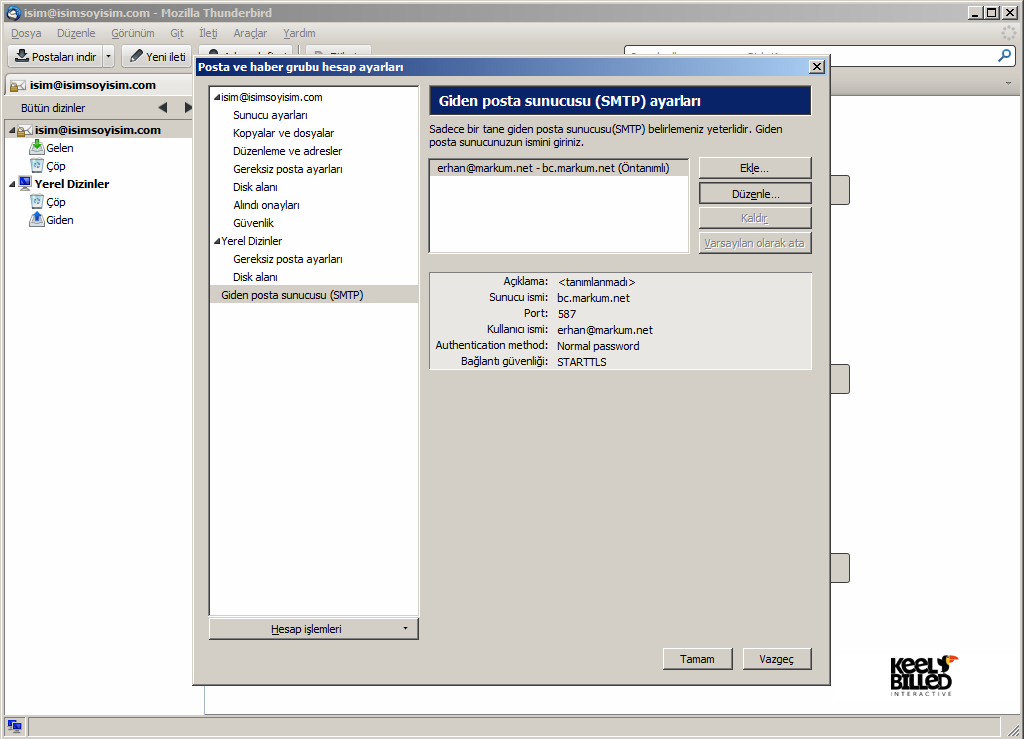Select Gereksiz posta ayarları under isim@isimsoyisim.com
1024x739 pixels.
coord(288,169)
